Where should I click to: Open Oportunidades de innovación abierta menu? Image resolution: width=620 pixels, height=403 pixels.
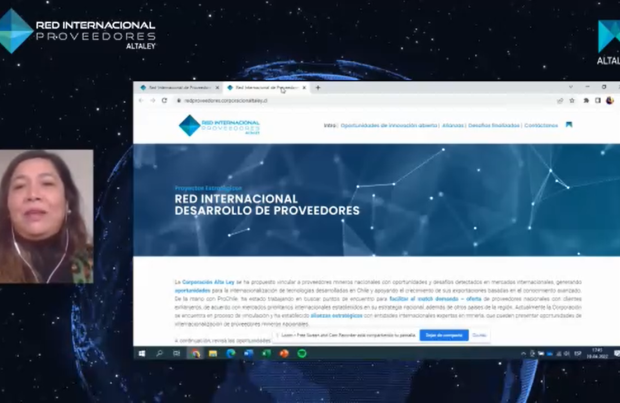click(x=389, y=125)
